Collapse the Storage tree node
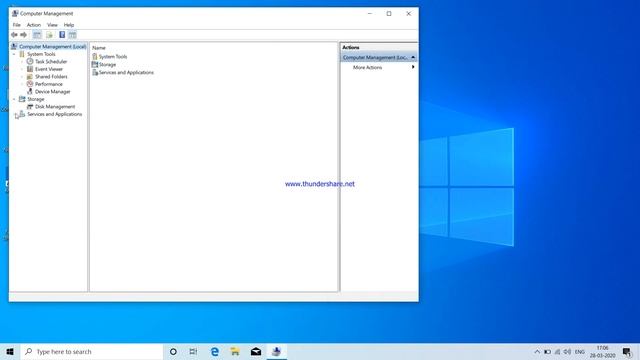Viewport: 640px width, 360px height. 14,99
